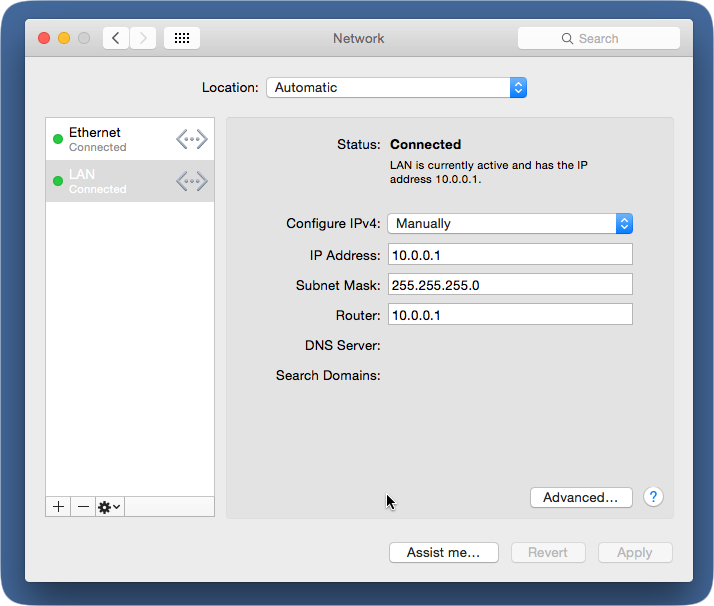
Task: Open the help question mark button
Action: coord(653,497)
